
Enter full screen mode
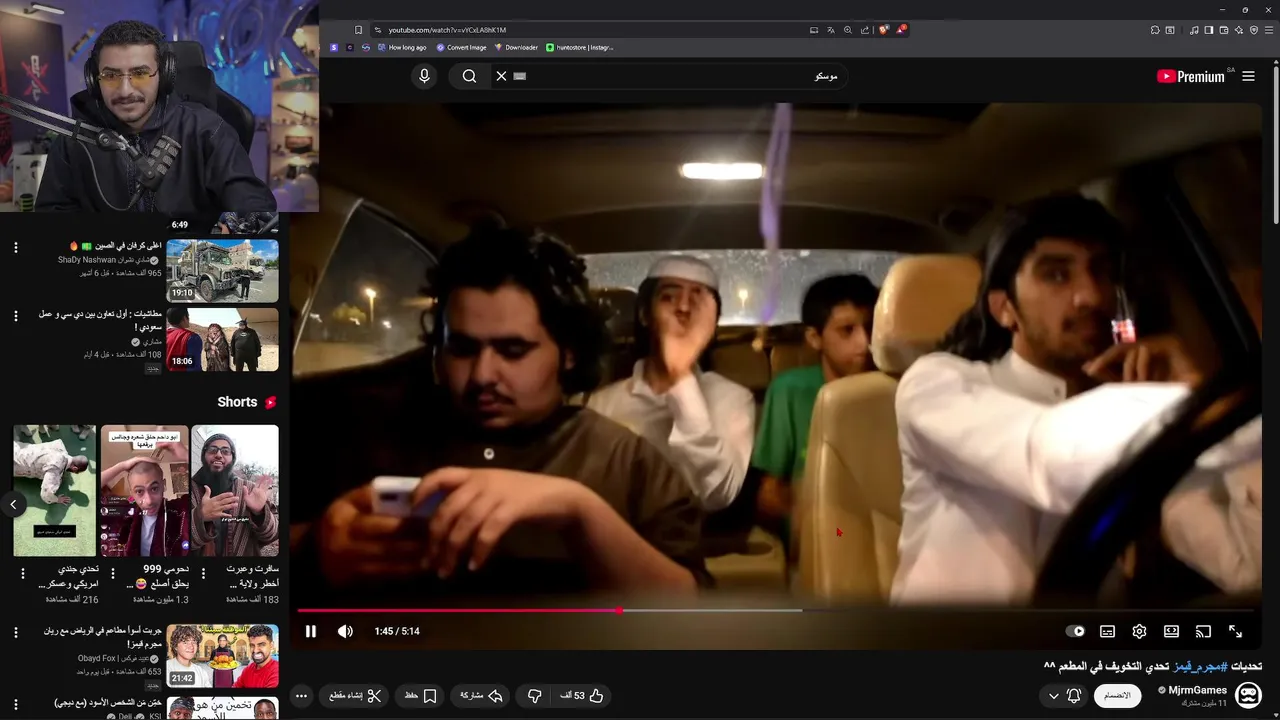tap(1235, 631)
